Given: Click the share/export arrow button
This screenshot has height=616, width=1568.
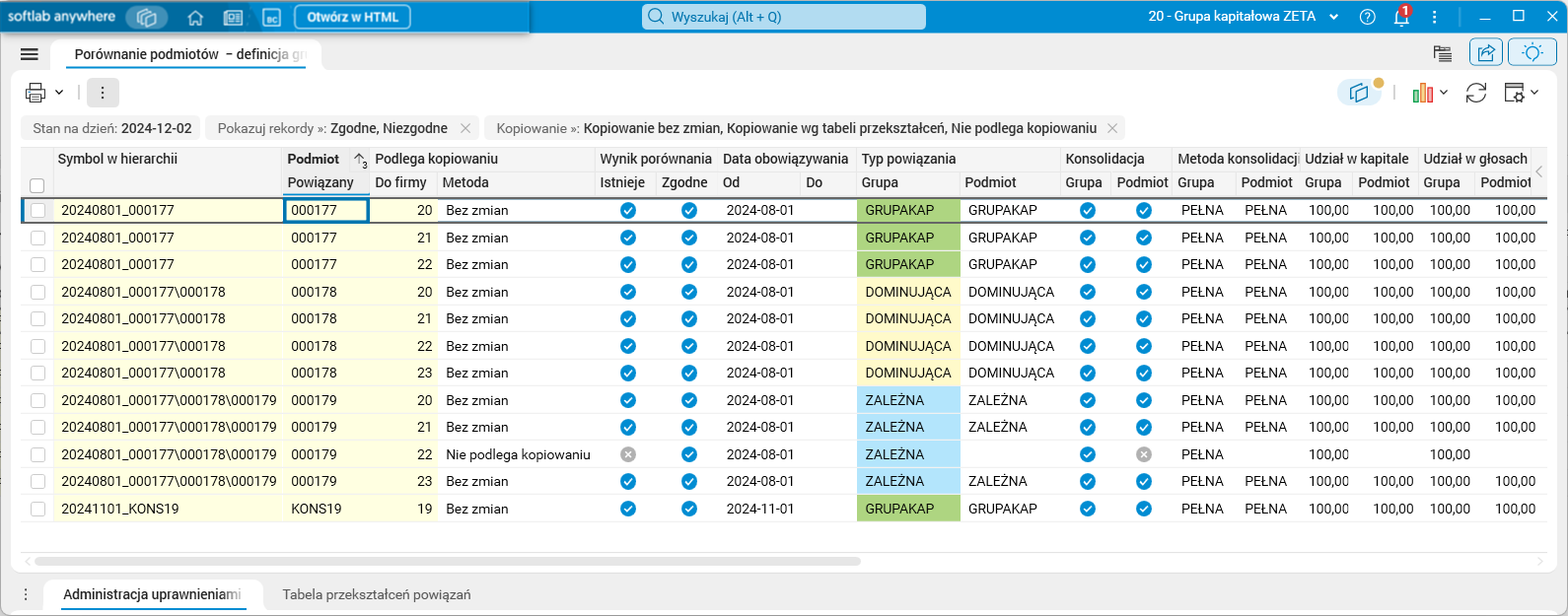Looking at the screenshot, I should [1486, 53].
